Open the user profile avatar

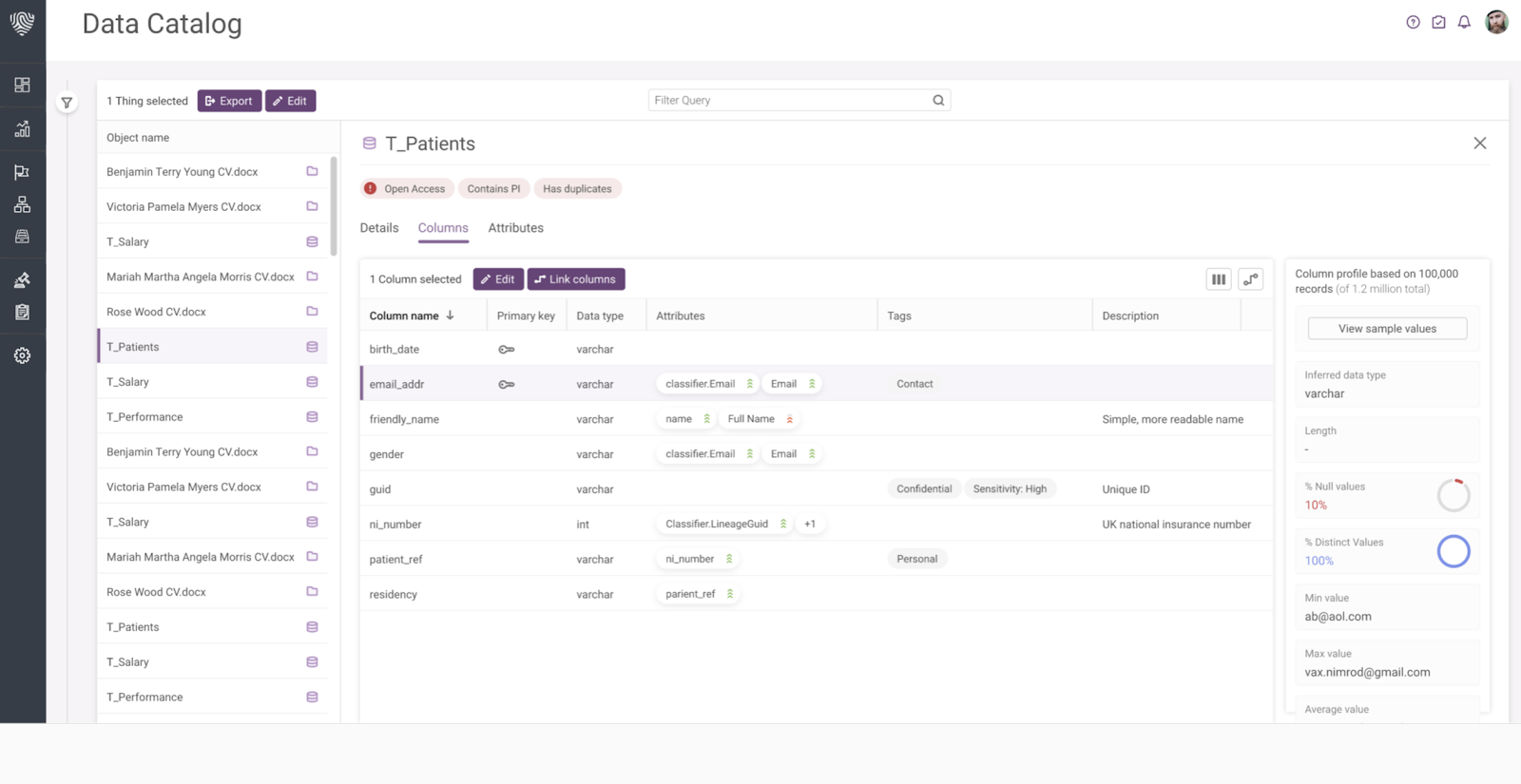click(1496, 22)
